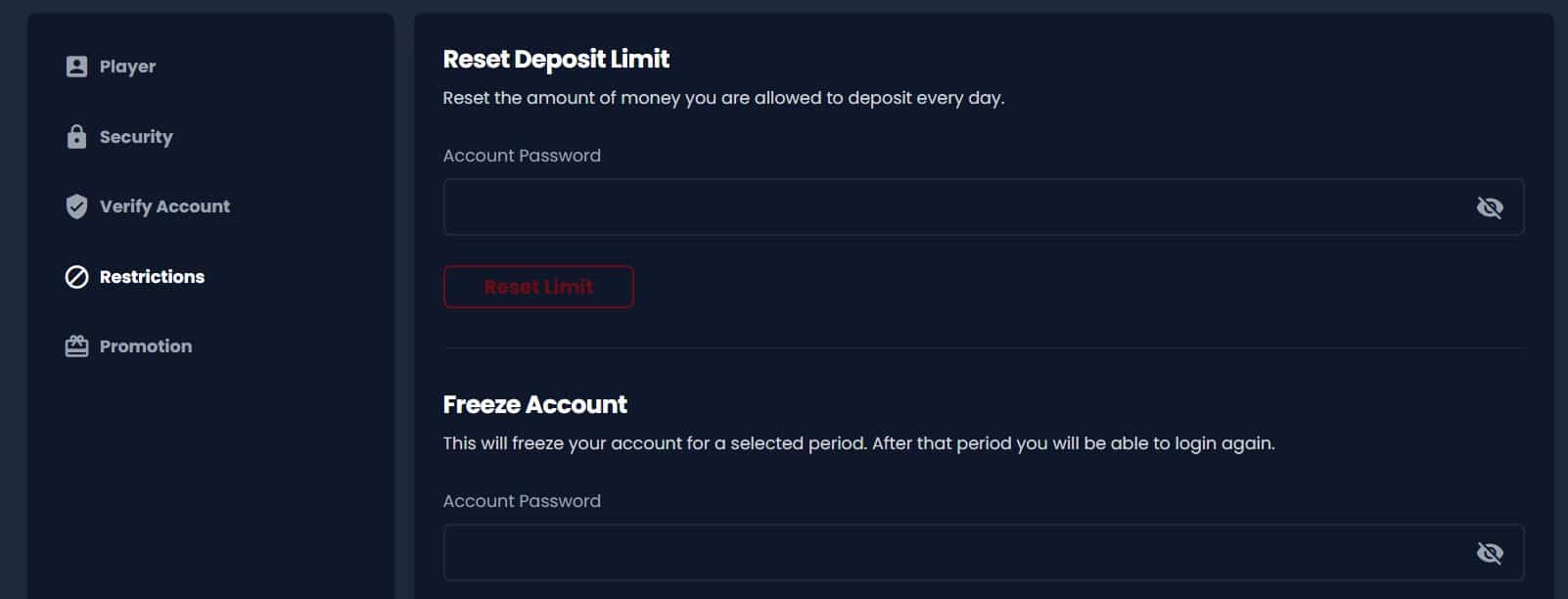Go to the Security section label
This screenshot has height=599, width=1568.
[136, 137]
